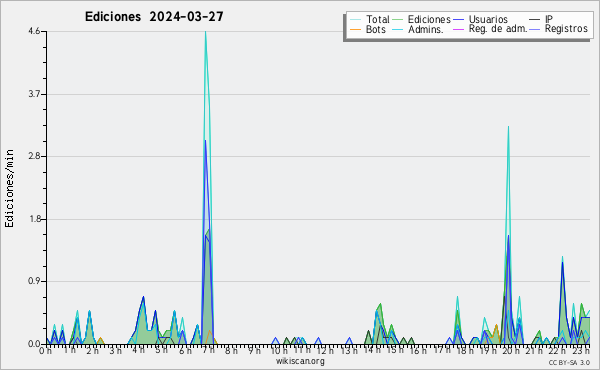Click the y-axis value 1.8

coord(34,219)
